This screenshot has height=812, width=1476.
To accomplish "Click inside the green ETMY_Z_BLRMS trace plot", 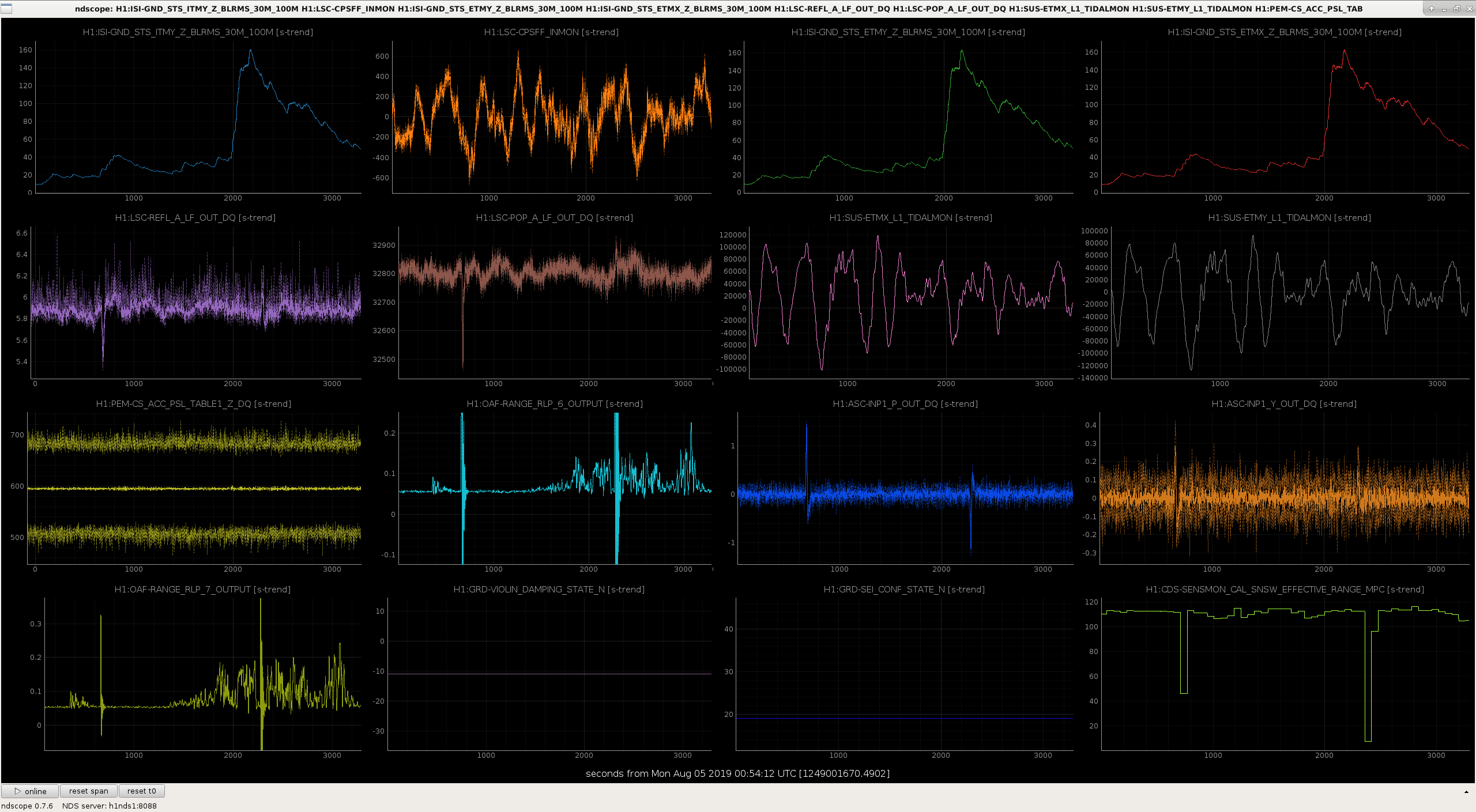I will 909,117.
